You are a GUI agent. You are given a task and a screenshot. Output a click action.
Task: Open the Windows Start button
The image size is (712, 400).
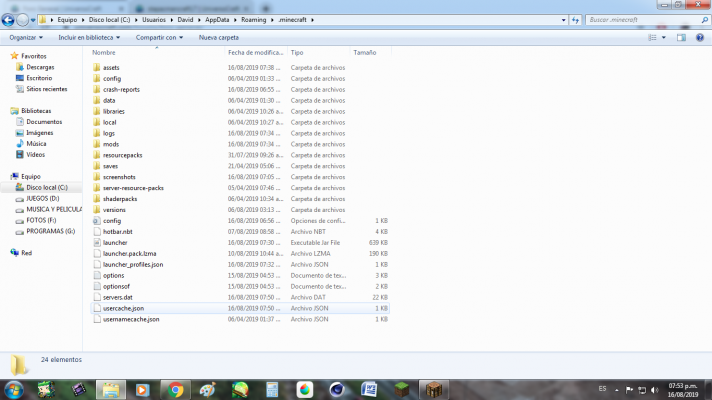[14, 390]
